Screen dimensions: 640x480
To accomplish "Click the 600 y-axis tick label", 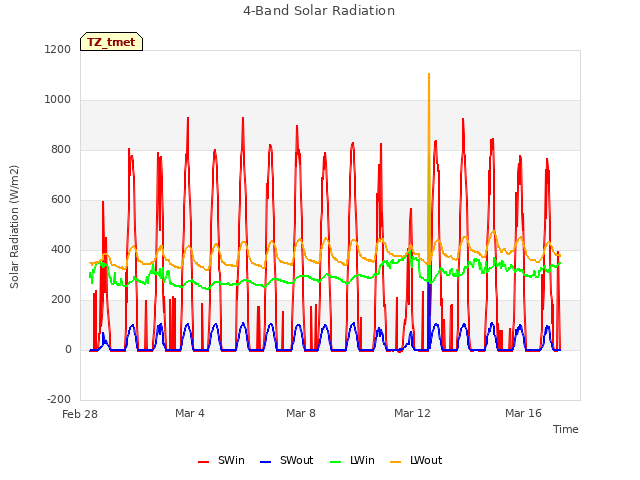I will pyautogui.click(x=61, y=200).
